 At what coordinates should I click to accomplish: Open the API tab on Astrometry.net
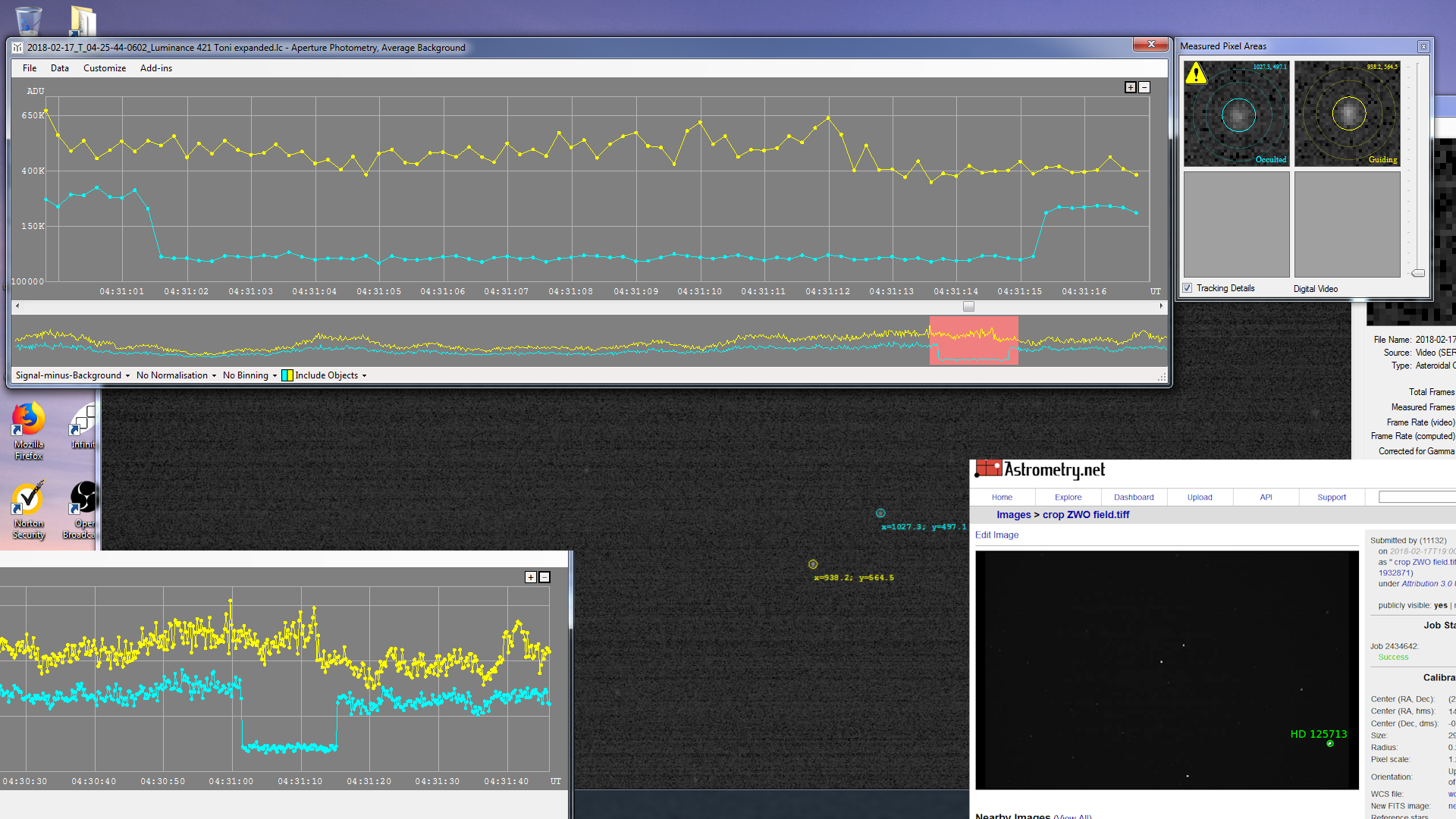point(1266,497)
